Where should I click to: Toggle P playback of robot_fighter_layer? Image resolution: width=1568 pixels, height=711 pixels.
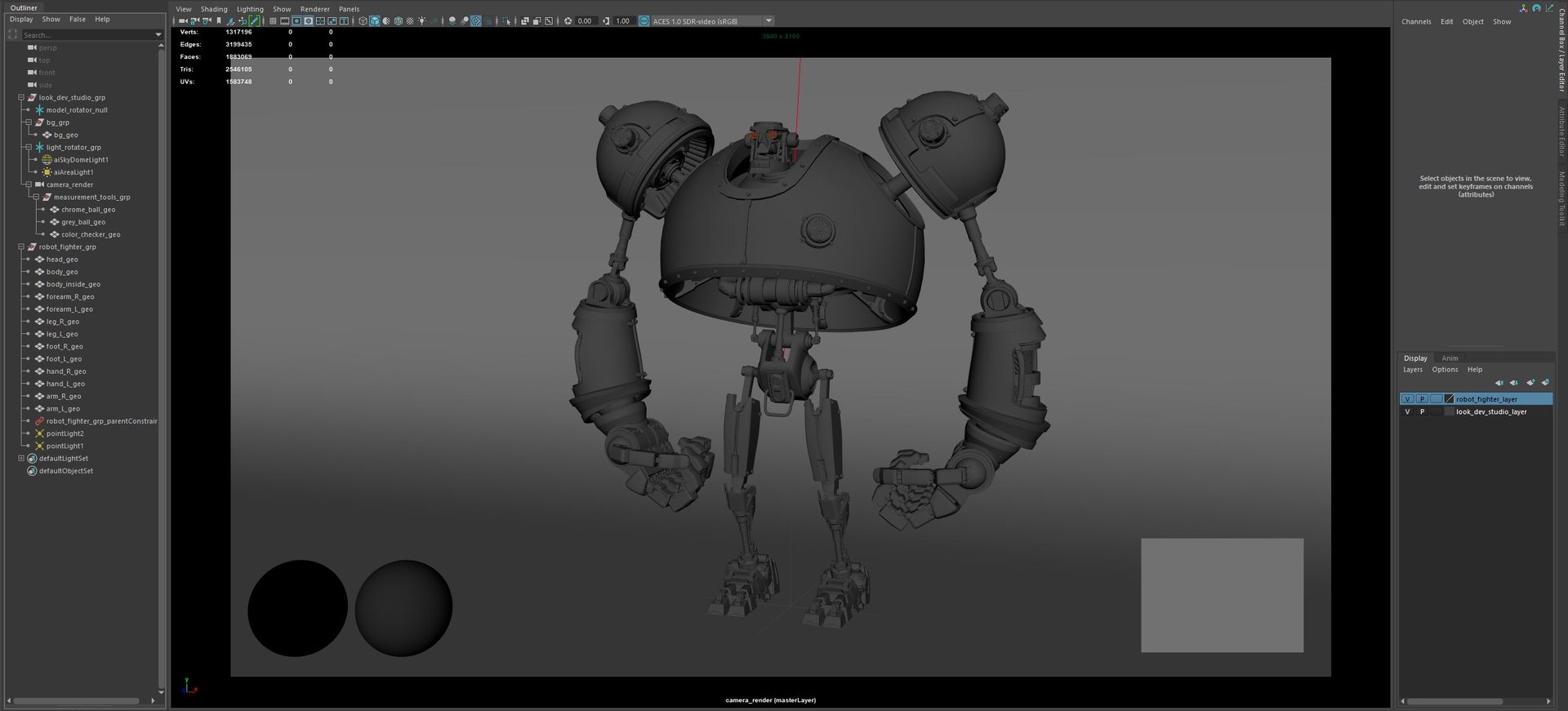click(1422, 399)
